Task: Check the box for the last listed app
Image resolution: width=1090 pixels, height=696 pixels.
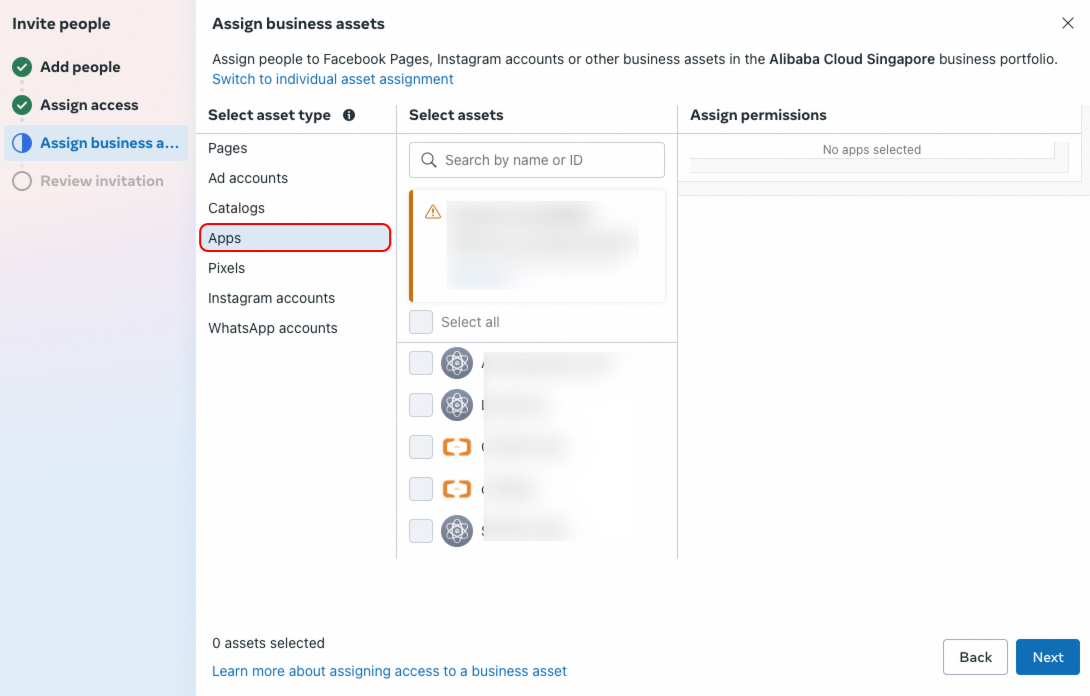Action: 421,531
